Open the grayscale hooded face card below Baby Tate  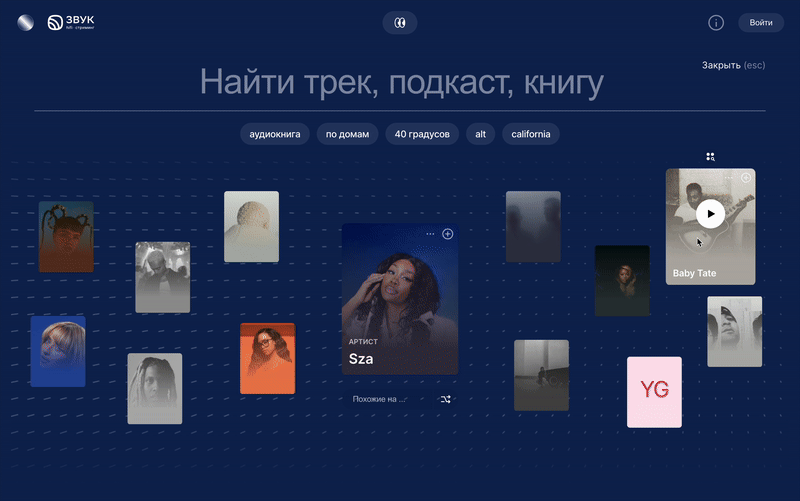[735, 332]
